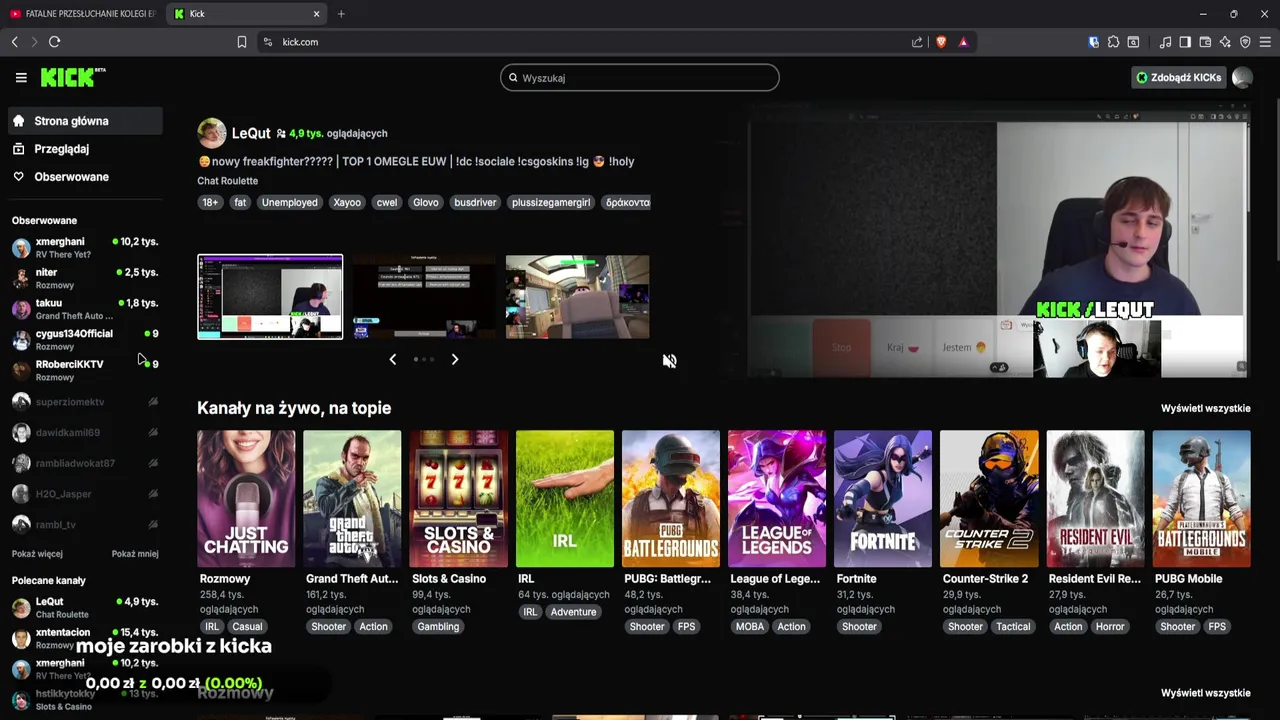The image size is (1280, 720).
Task: Open the browser main menu icon
Action: pos(1265,42)
